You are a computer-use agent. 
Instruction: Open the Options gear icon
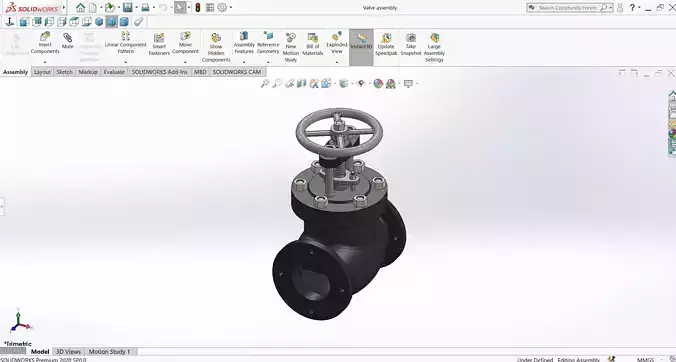click(x=222, y=7)
